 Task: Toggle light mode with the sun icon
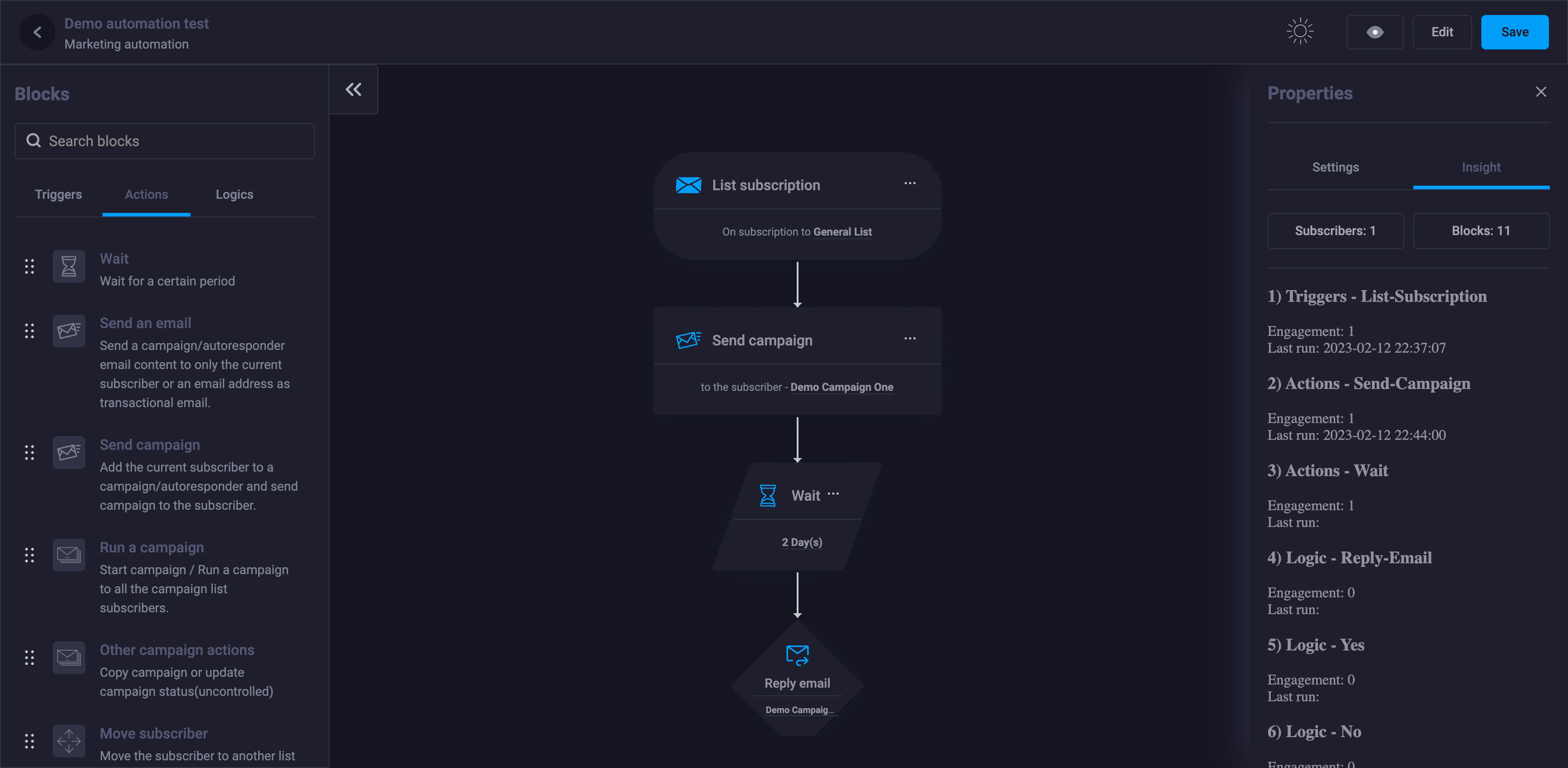[1299, 32]
